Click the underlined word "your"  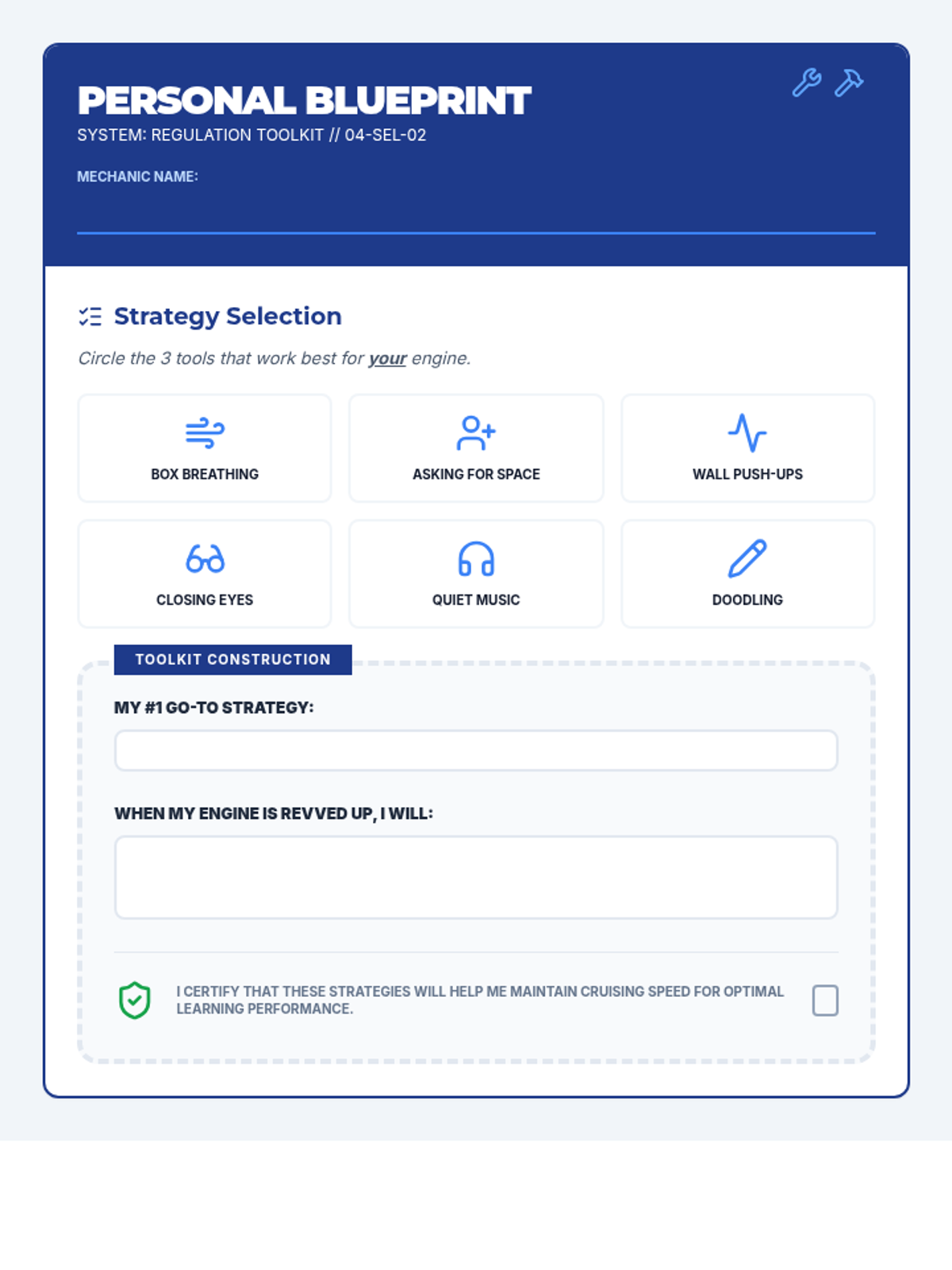387,359
